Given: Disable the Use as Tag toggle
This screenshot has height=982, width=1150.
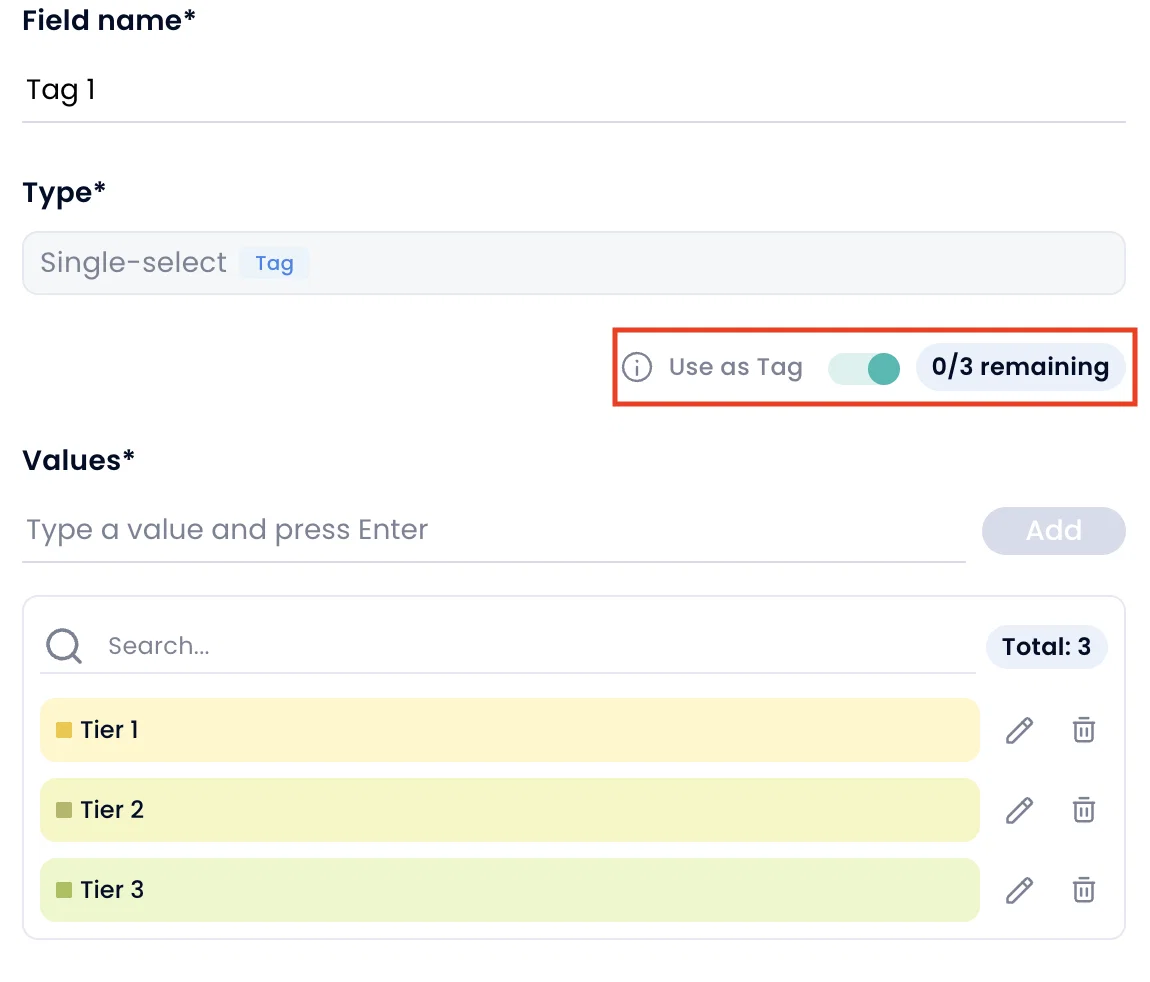Looking at the screenshot, I should [x=865, y=368].
